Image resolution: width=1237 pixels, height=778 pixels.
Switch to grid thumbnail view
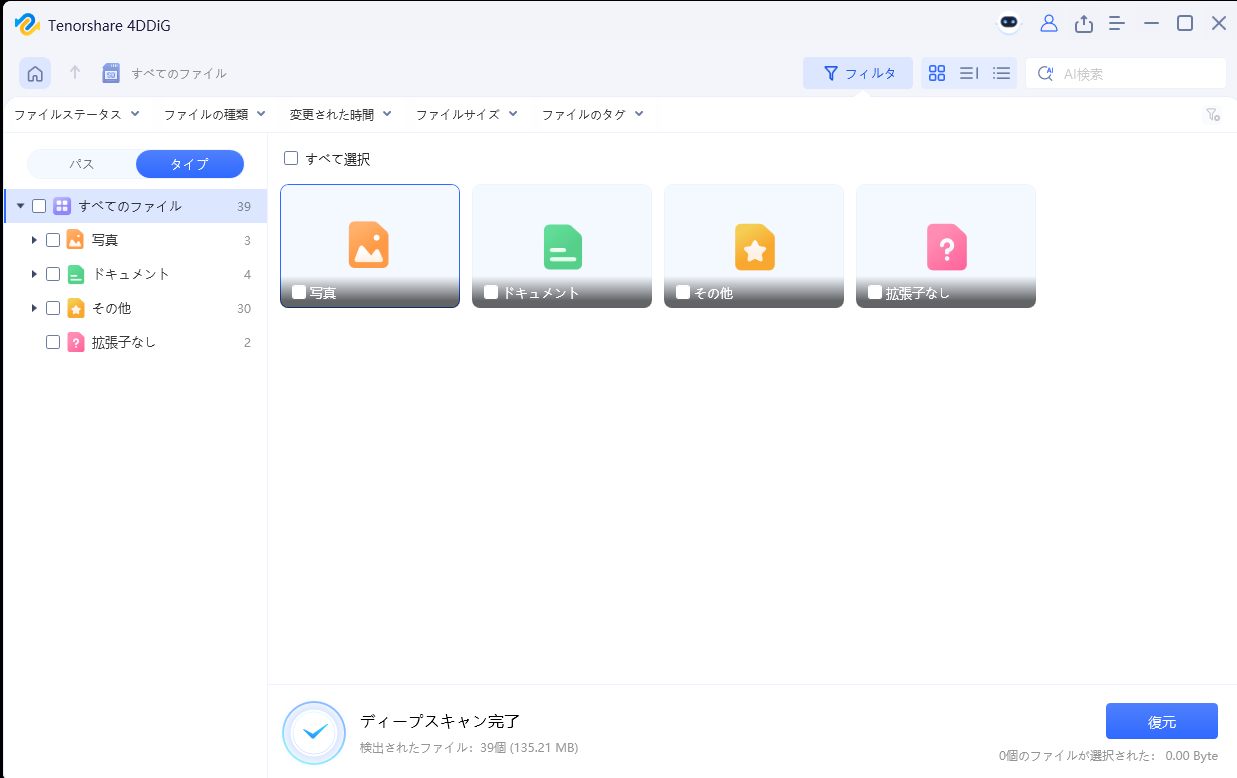[x=937, y=73]
